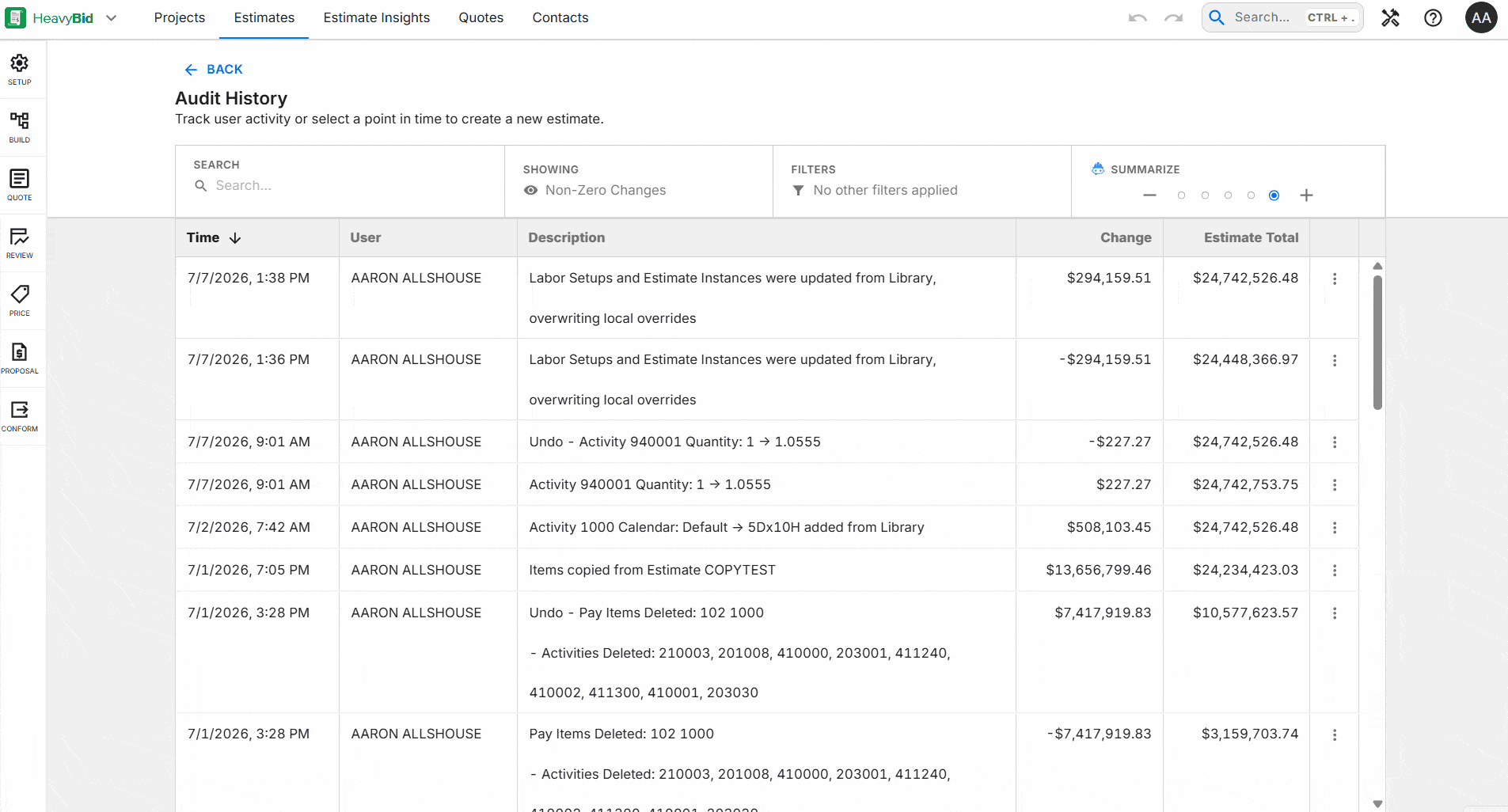The width and height of the screenshot is (1508, 812).
Task: Open the Setup sidebar section
Action: point(20,70)
